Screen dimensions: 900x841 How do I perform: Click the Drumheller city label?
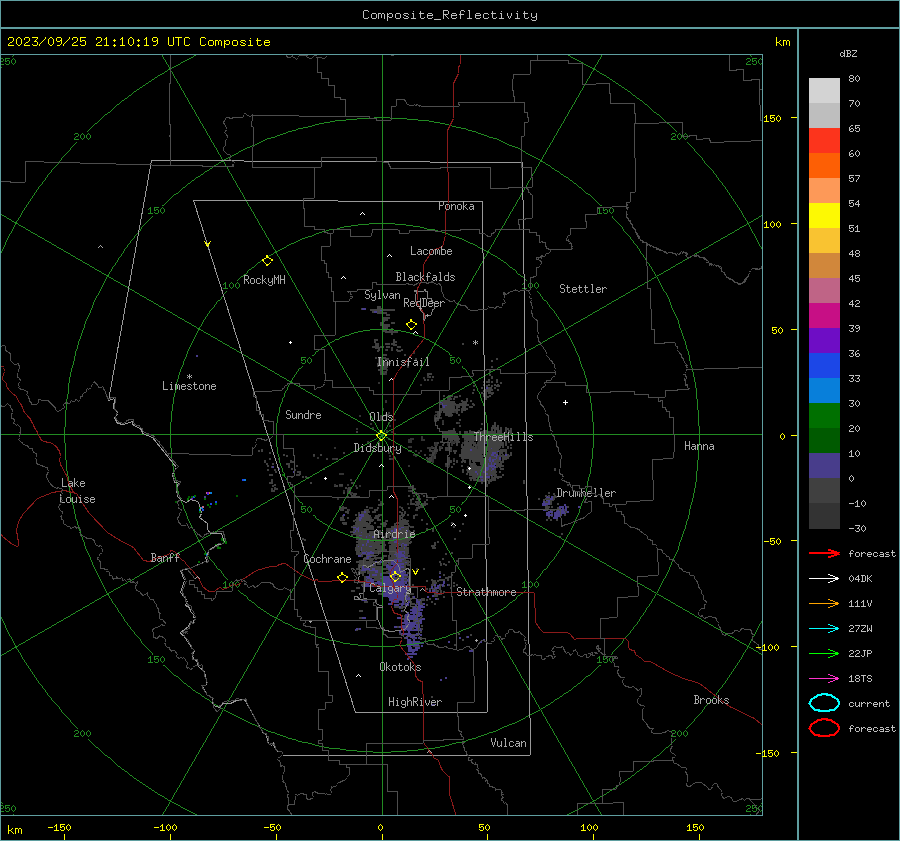click(x=586, y=493)
